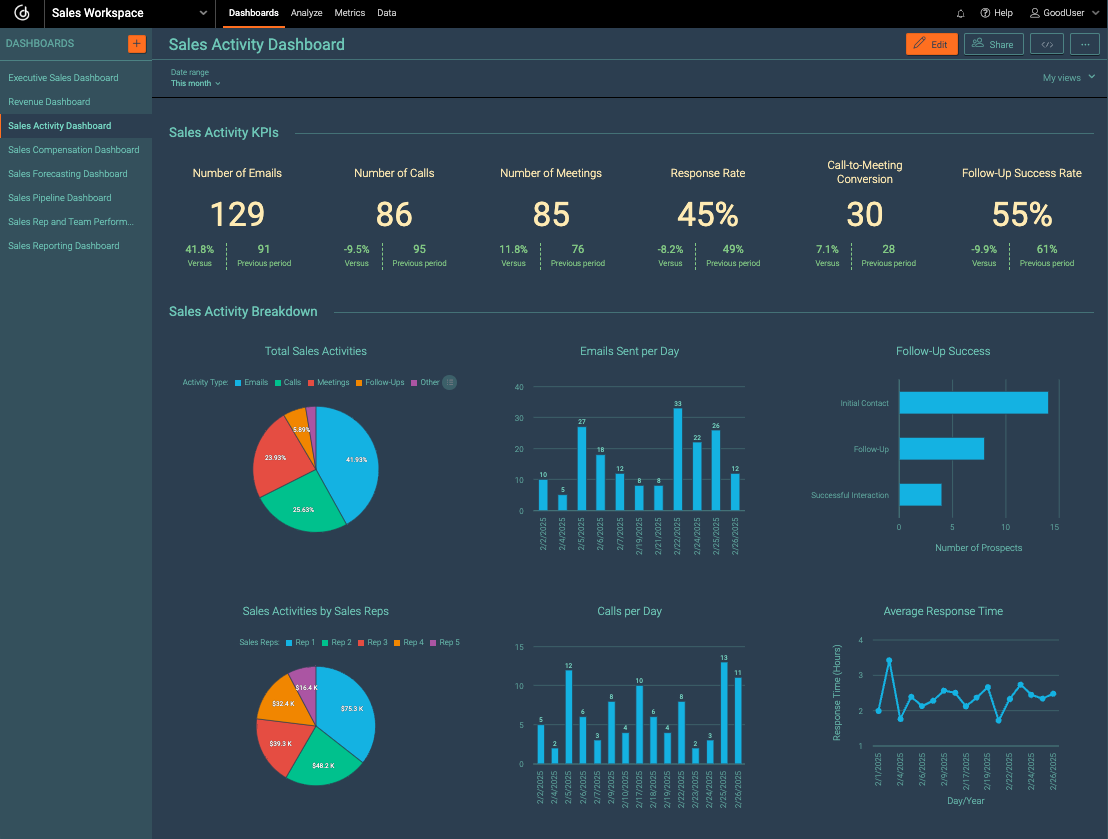Click the legend list icon next to Other
The width and height of the screenshot is (1108, 839).
[449, 382]
